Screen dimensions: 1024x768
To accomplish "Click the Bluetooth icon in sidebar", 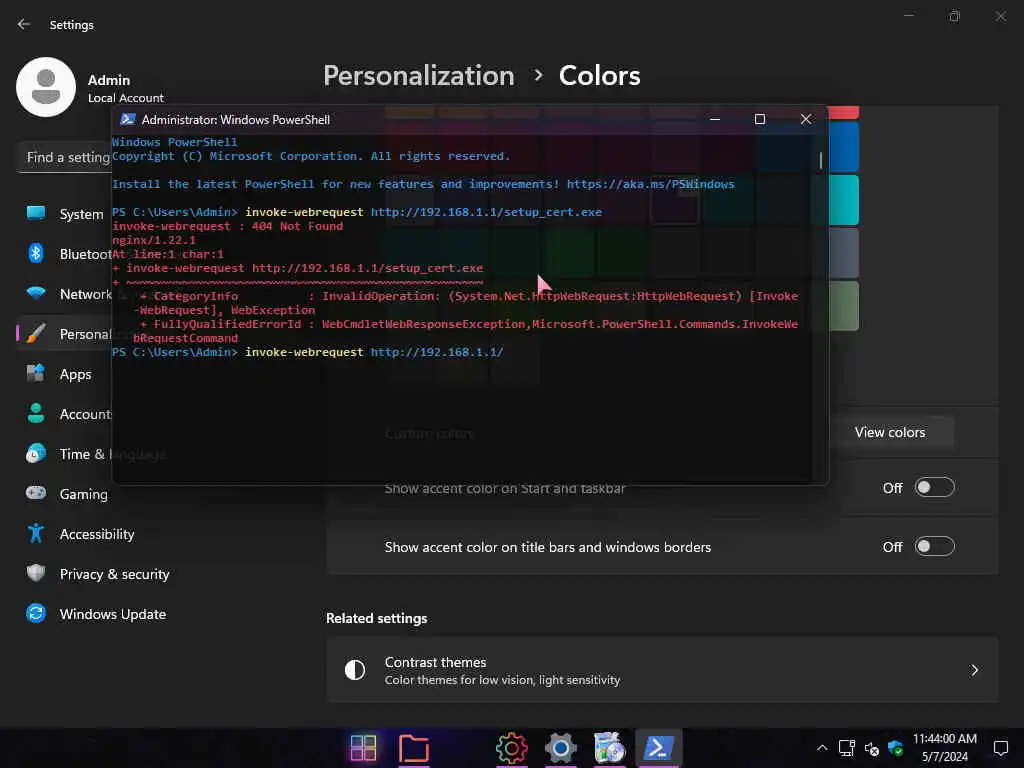I will click(36, 253).
